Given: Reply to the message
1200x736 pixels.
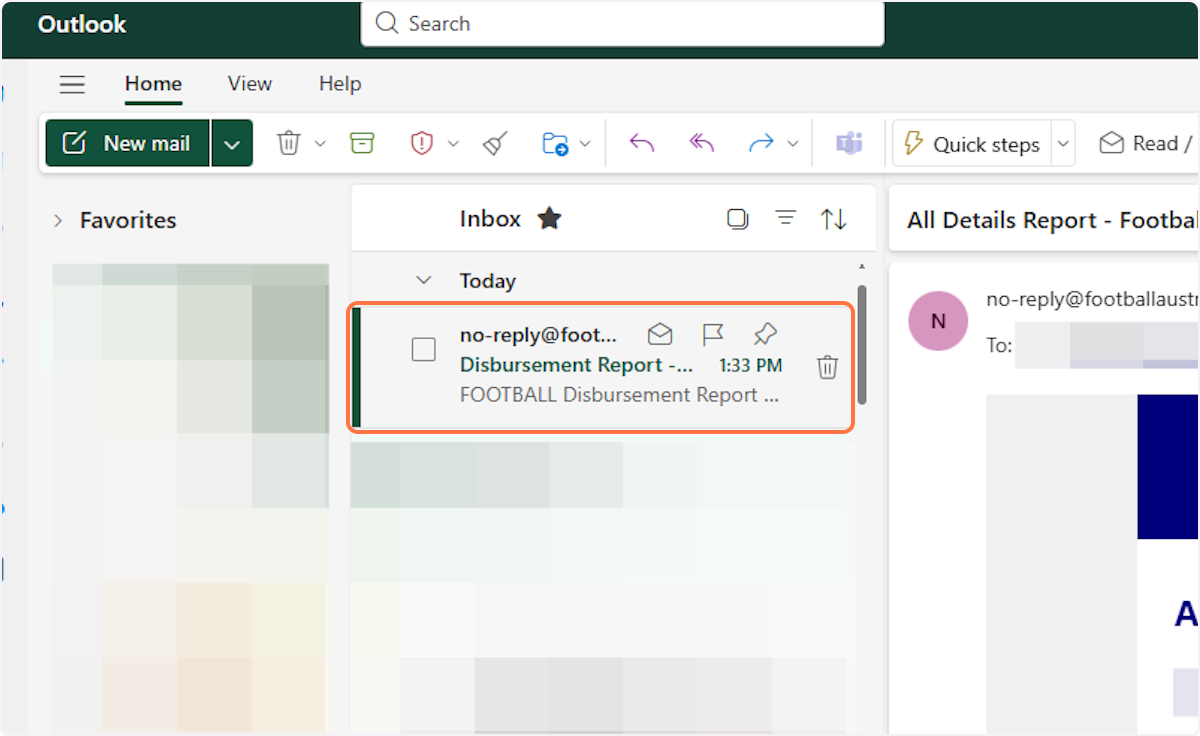Looking at the screenshot, I should (641, 144).
